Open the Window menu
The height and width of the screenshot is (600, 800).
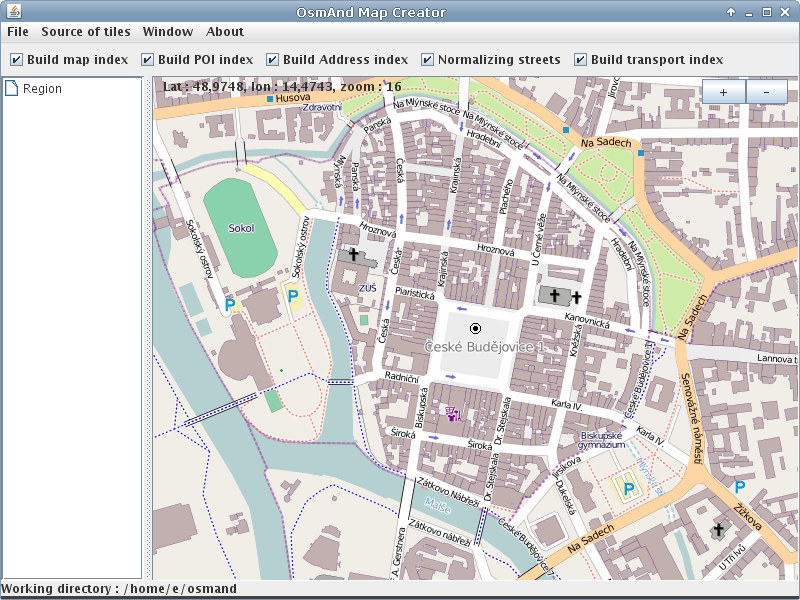[168, 32]
